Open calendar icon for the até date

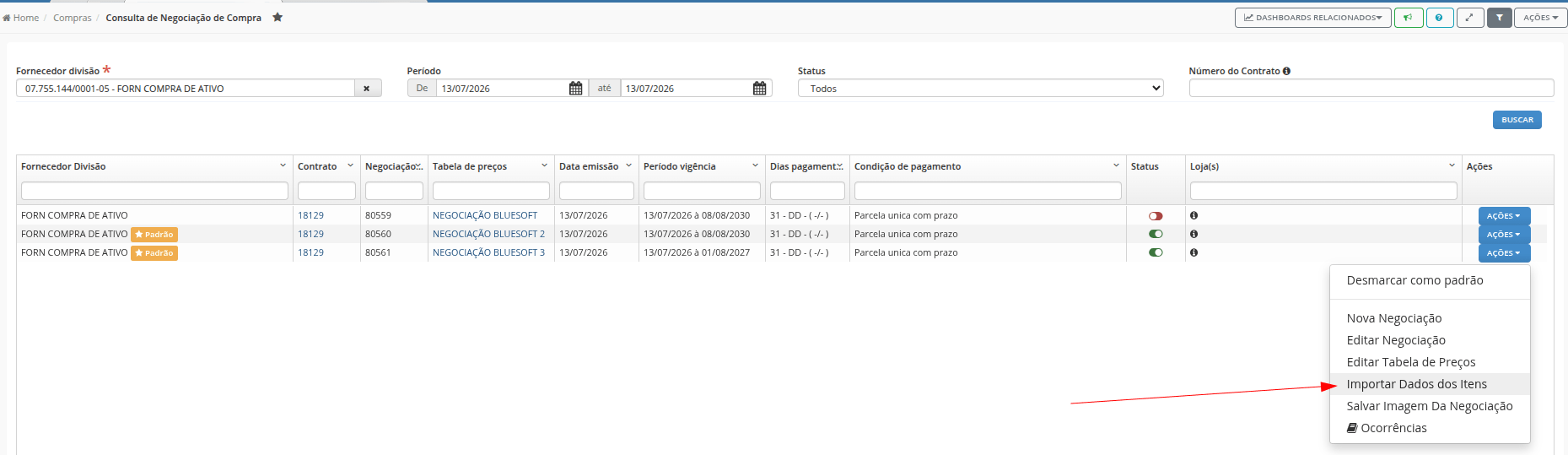(x=760, y=89)
